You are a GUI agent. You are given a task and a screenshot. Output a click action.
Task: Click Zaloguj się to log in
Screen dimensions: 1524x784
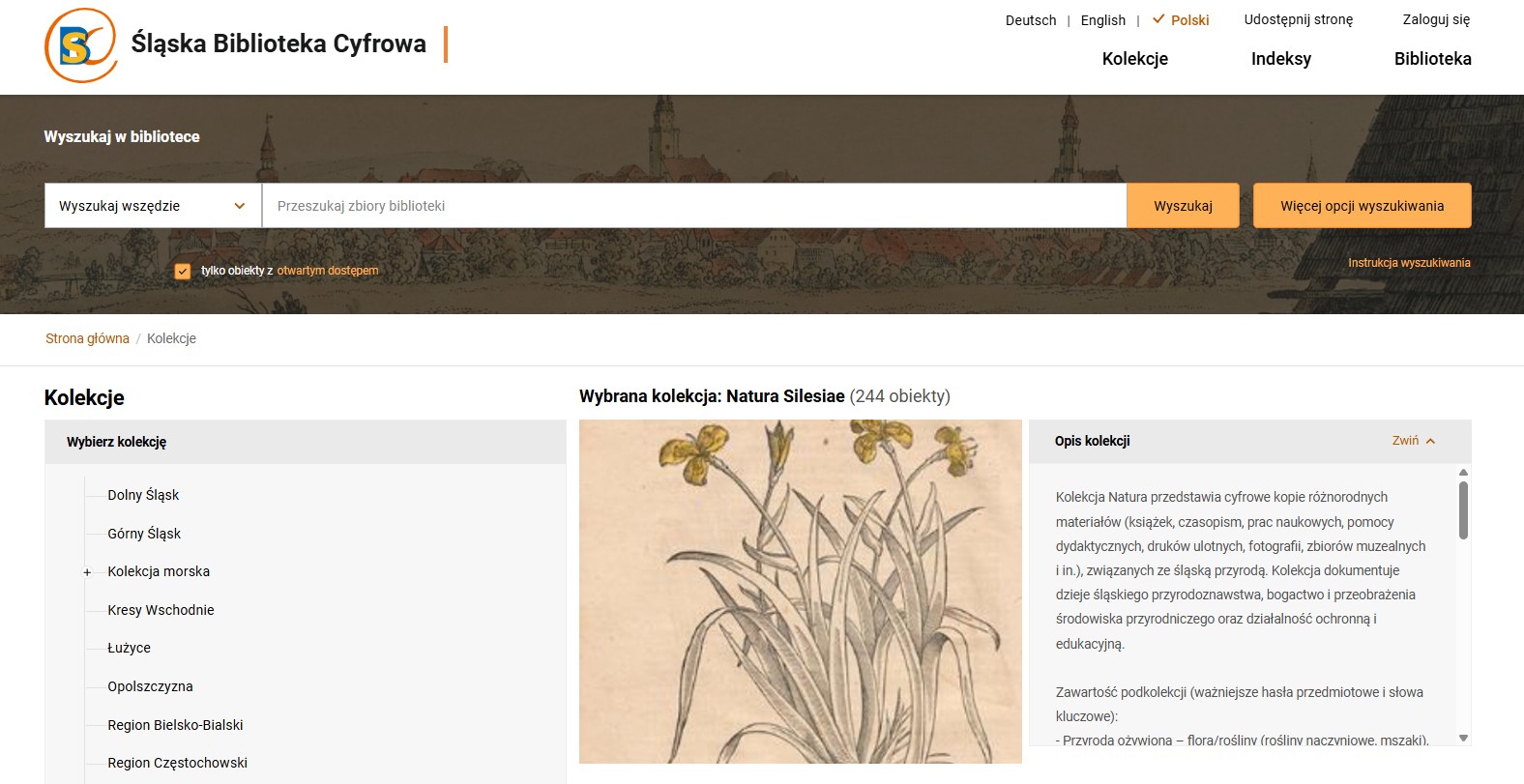click(1436, 19)
